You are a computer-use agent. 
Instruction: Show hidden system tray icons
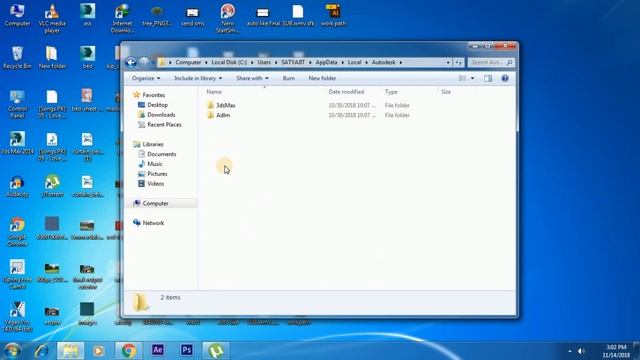tap(570, 351)
